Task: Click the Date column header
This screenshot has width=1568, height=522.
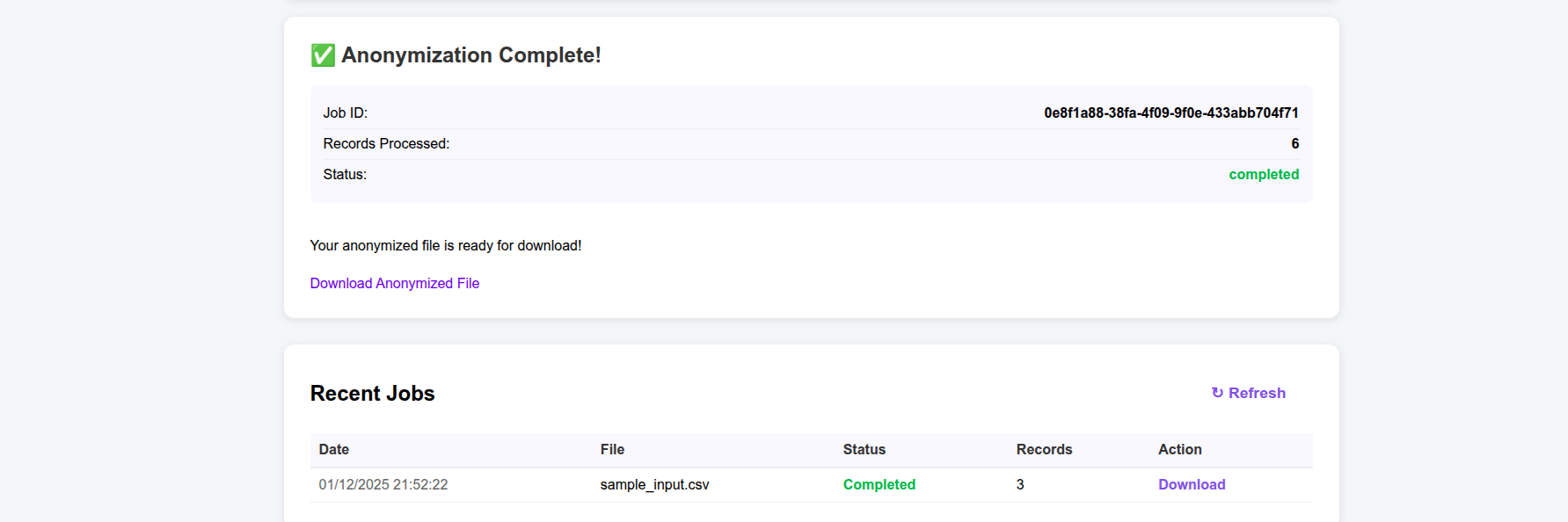Action: pyautogui.click(x=333, y=449)
